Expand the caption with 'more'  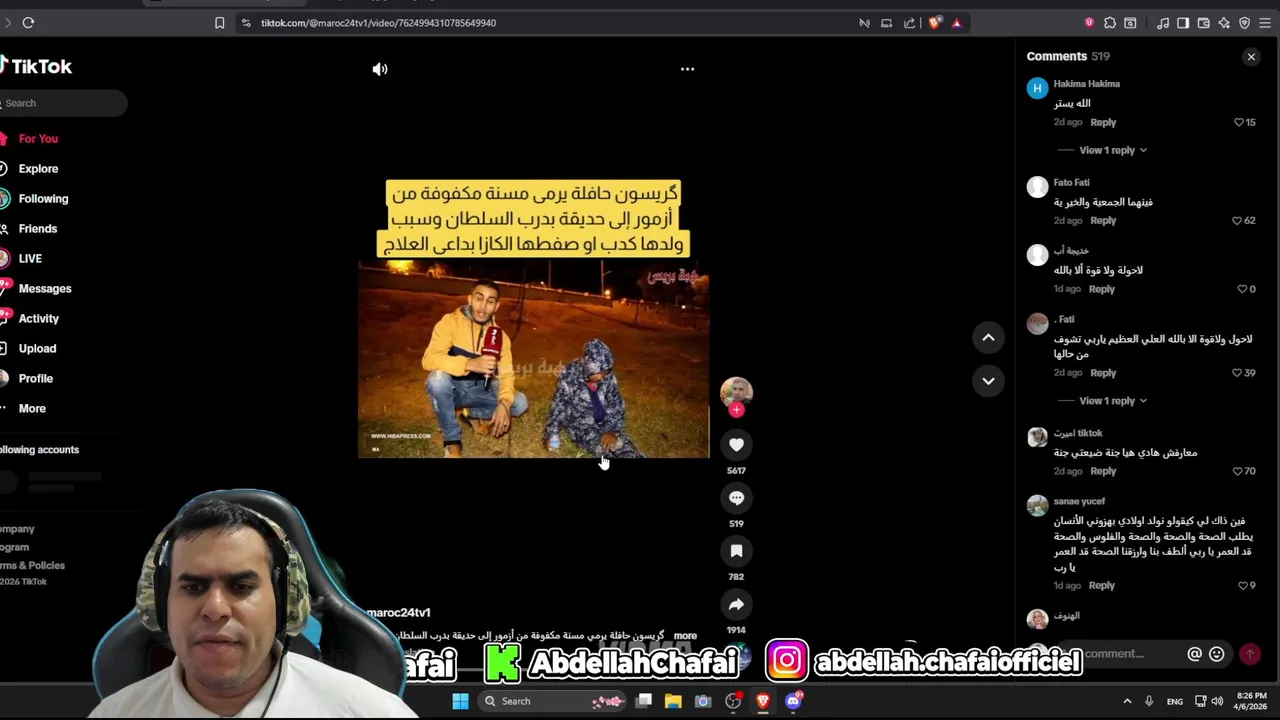685,636
